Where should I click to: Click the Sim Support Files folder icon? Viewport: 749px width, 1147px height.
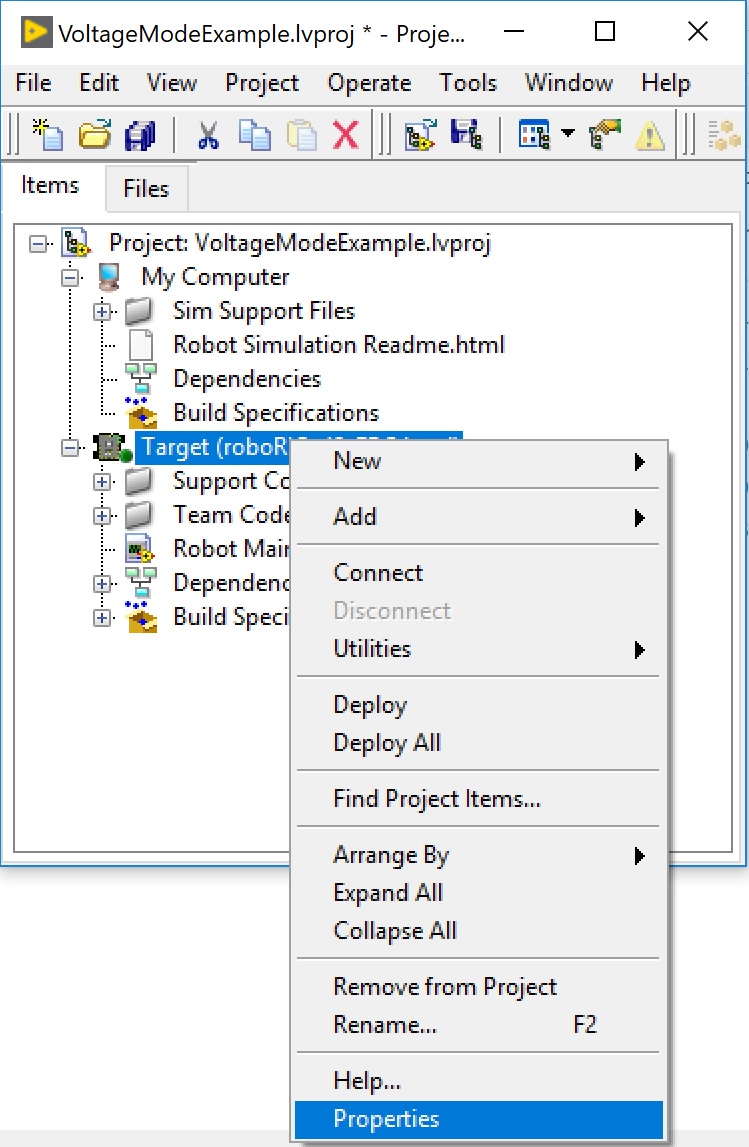[x=139, y=311]
